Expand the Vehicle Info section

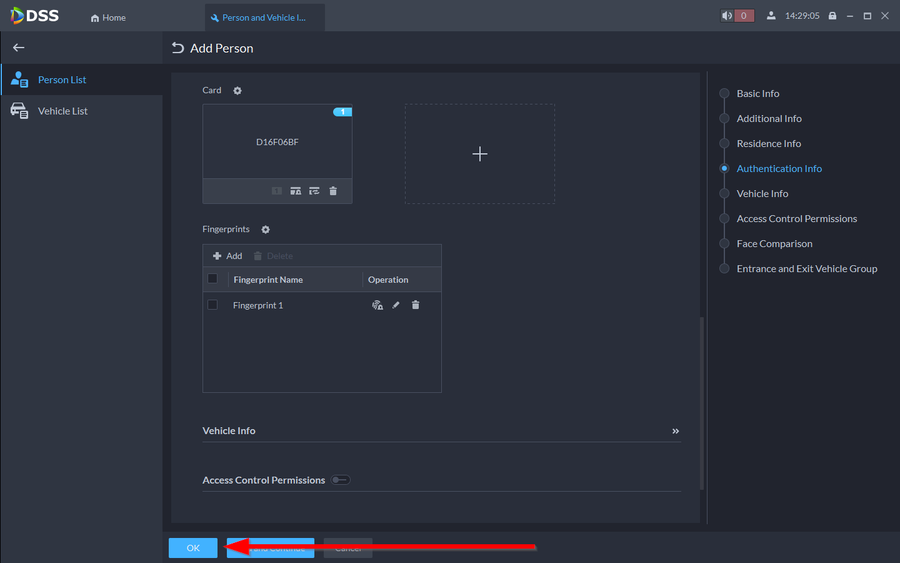(675, 431)
